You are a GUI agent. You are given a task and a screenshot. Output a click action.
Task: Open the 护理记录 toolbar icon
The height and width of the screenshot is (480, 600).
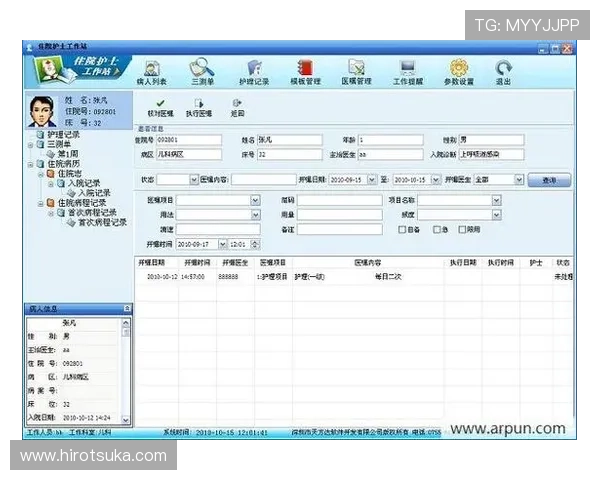(x=254, y=72)
